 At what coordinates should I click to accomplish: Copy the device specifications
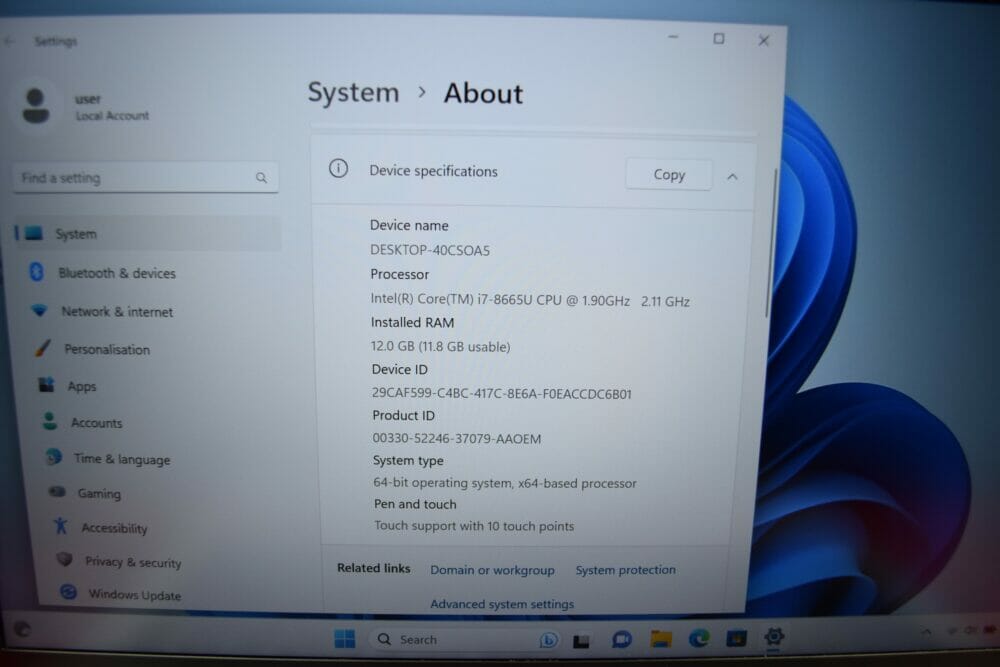(669, 175)
